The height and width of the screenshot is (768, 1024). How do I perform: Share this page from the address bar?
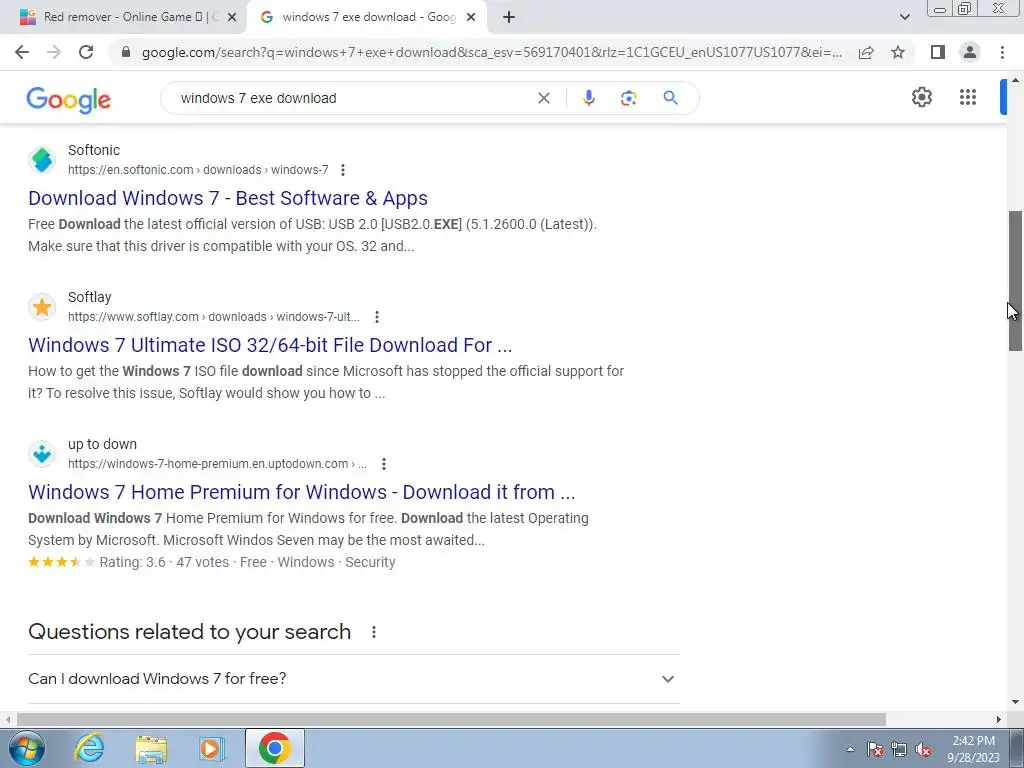coord(866,52)
